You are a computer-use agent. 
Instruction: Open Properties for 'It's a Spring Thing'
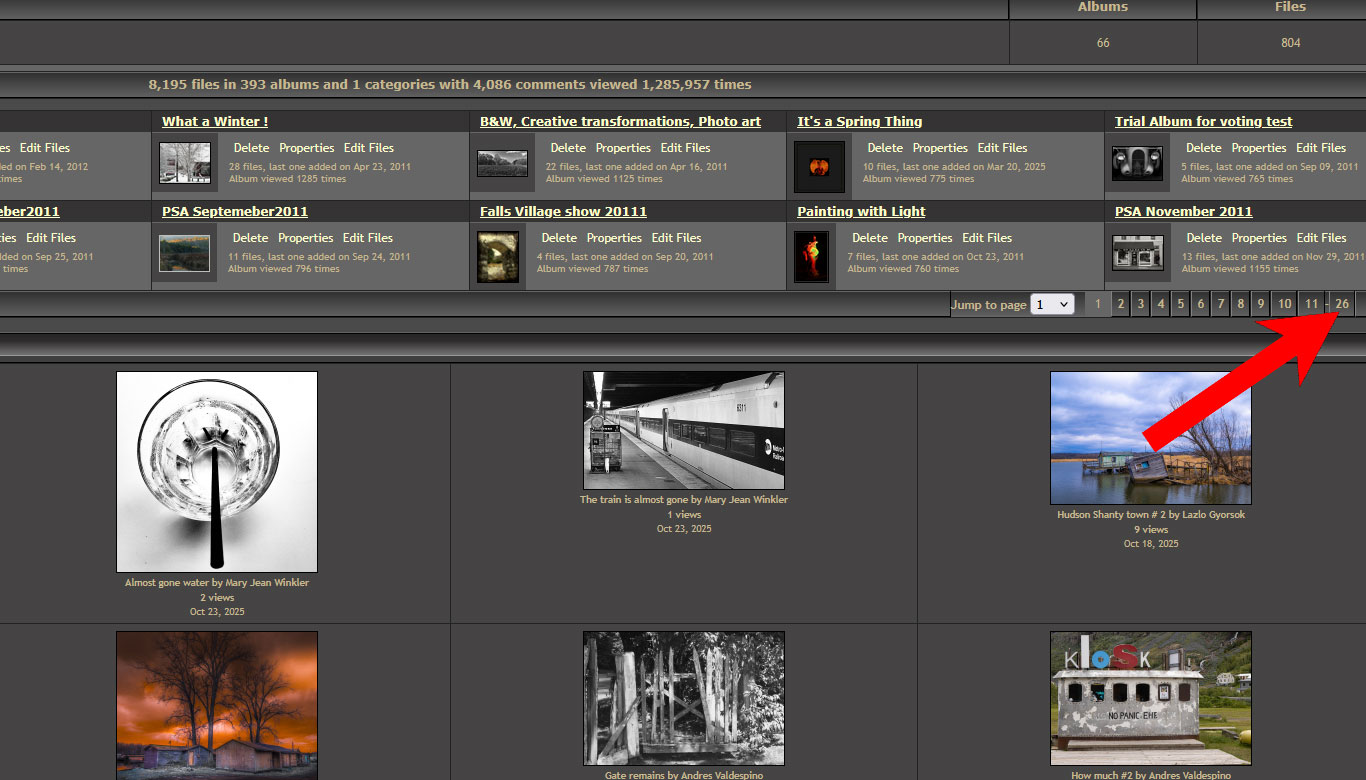[940, 148]
